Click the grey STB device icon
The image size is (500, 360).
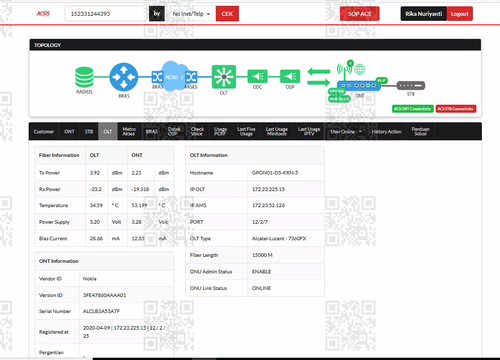point(411,86)
